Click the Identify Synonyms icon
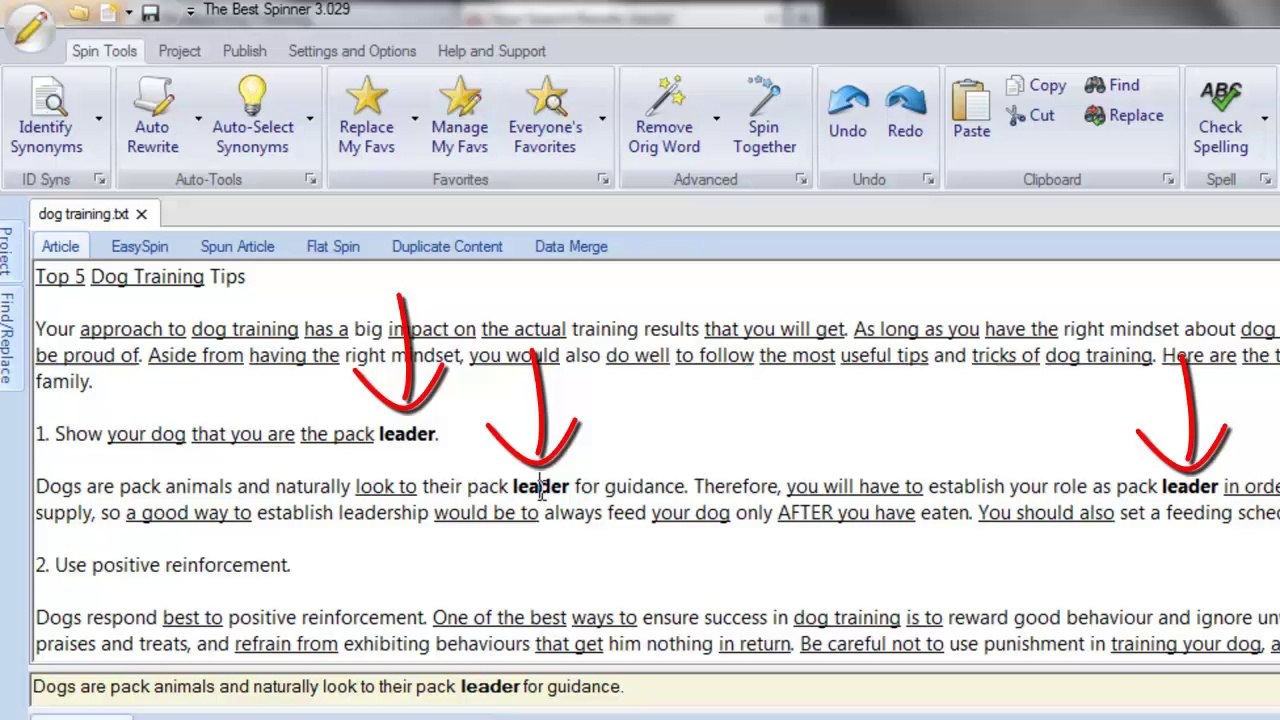1280x720 pixels. pyautogui.click(x=47, y=97)
